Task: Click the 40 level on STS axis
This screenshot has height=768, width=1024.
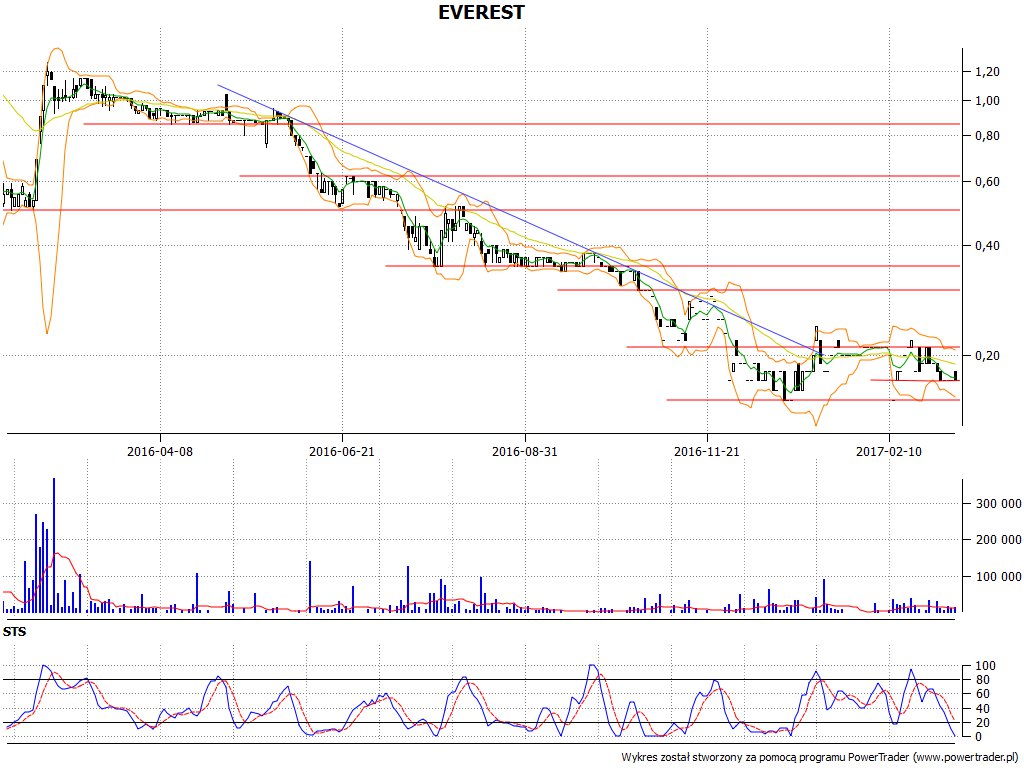Action: (x=982, y=709)
